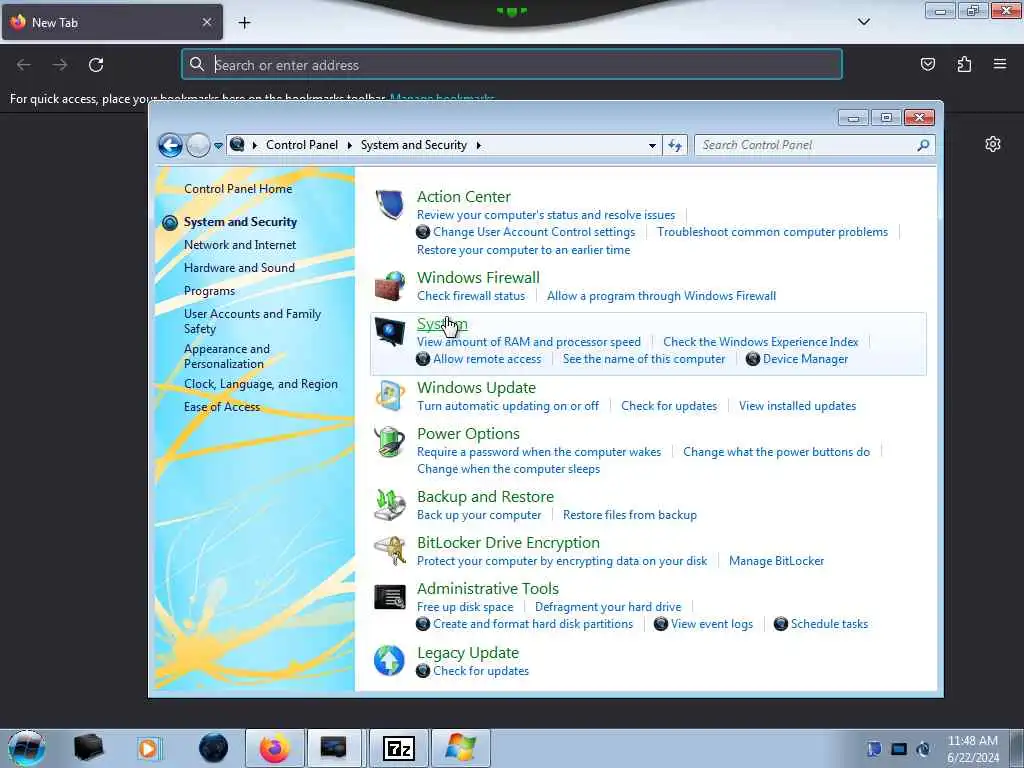This screenshot has height=768, width=1024.
Task: Click the Legacy Update globe icon
Action: pyautogui.click(x=389, y=660)
